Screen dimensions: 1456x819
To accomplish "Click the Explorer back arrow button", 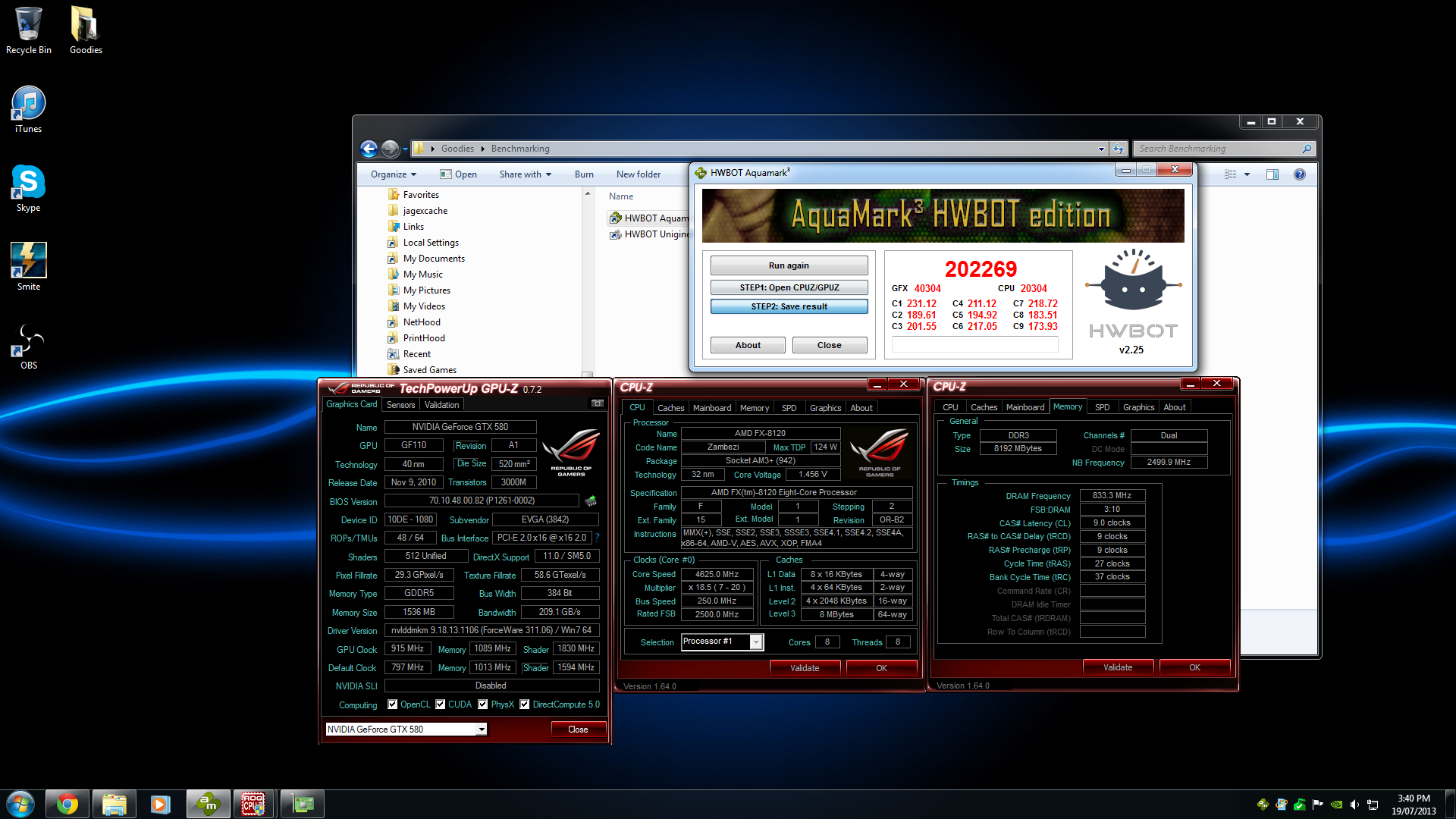I will (x=369, y=149).
